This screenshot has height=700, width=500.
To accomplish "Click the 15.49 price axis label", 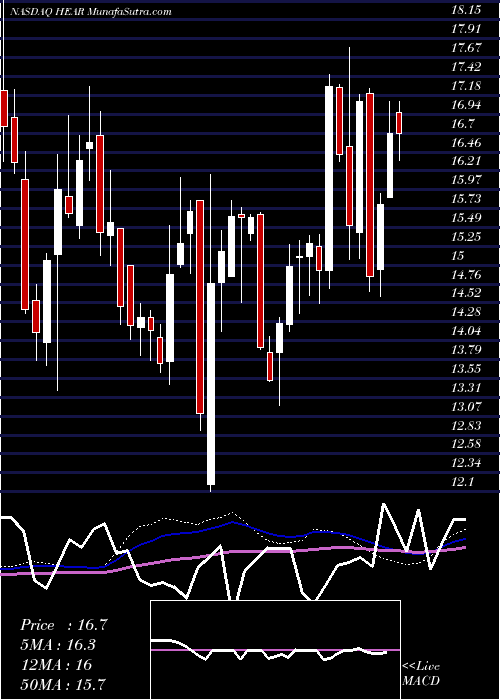I will pyautogui.click(x=466, y=218).
